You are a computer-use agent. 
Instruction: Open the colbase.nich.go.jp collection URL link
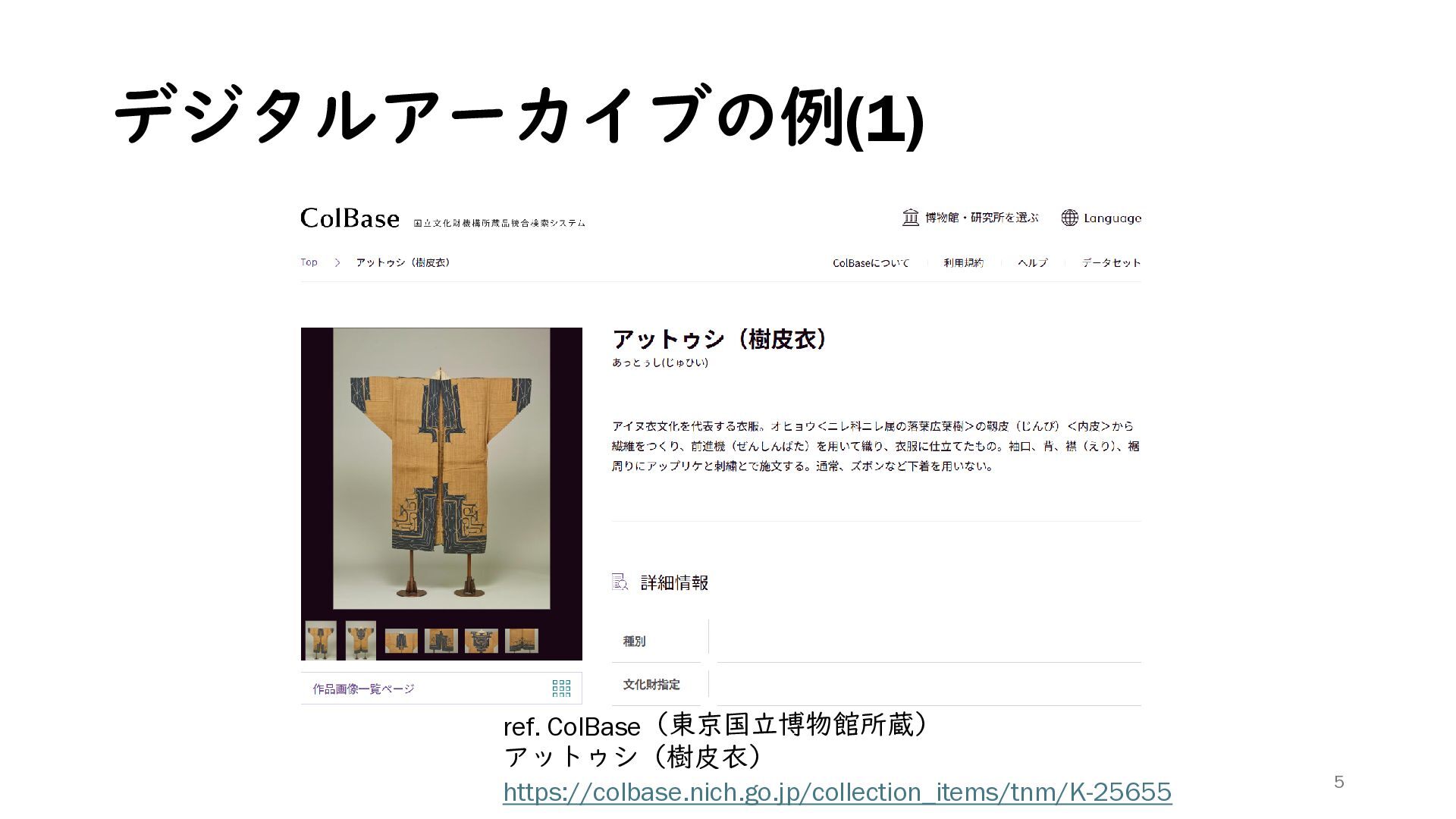click(836, 792)
